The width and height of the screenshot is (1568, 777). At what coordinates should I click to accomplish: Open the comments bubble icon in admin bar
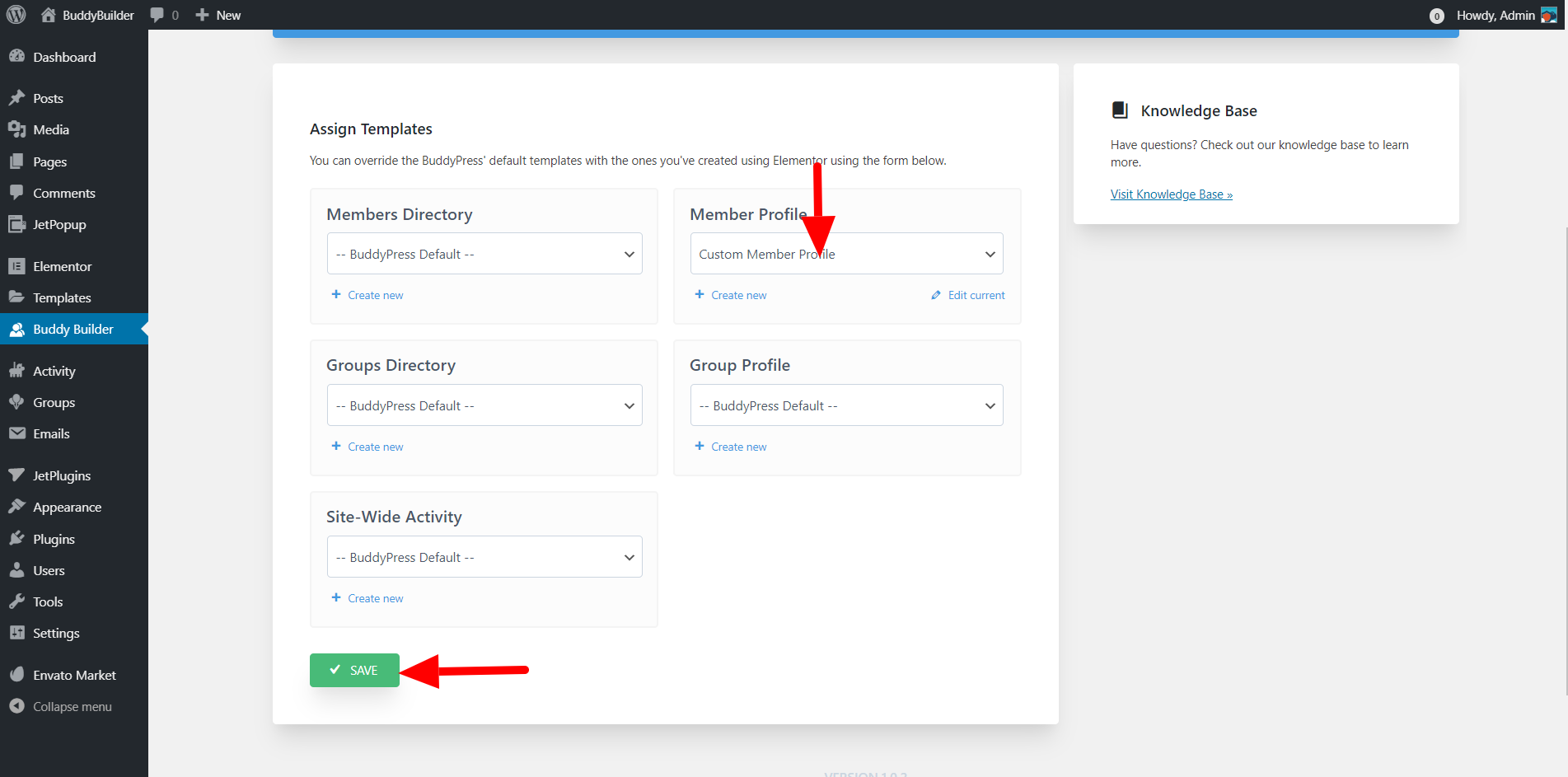[x=157, y=15]
